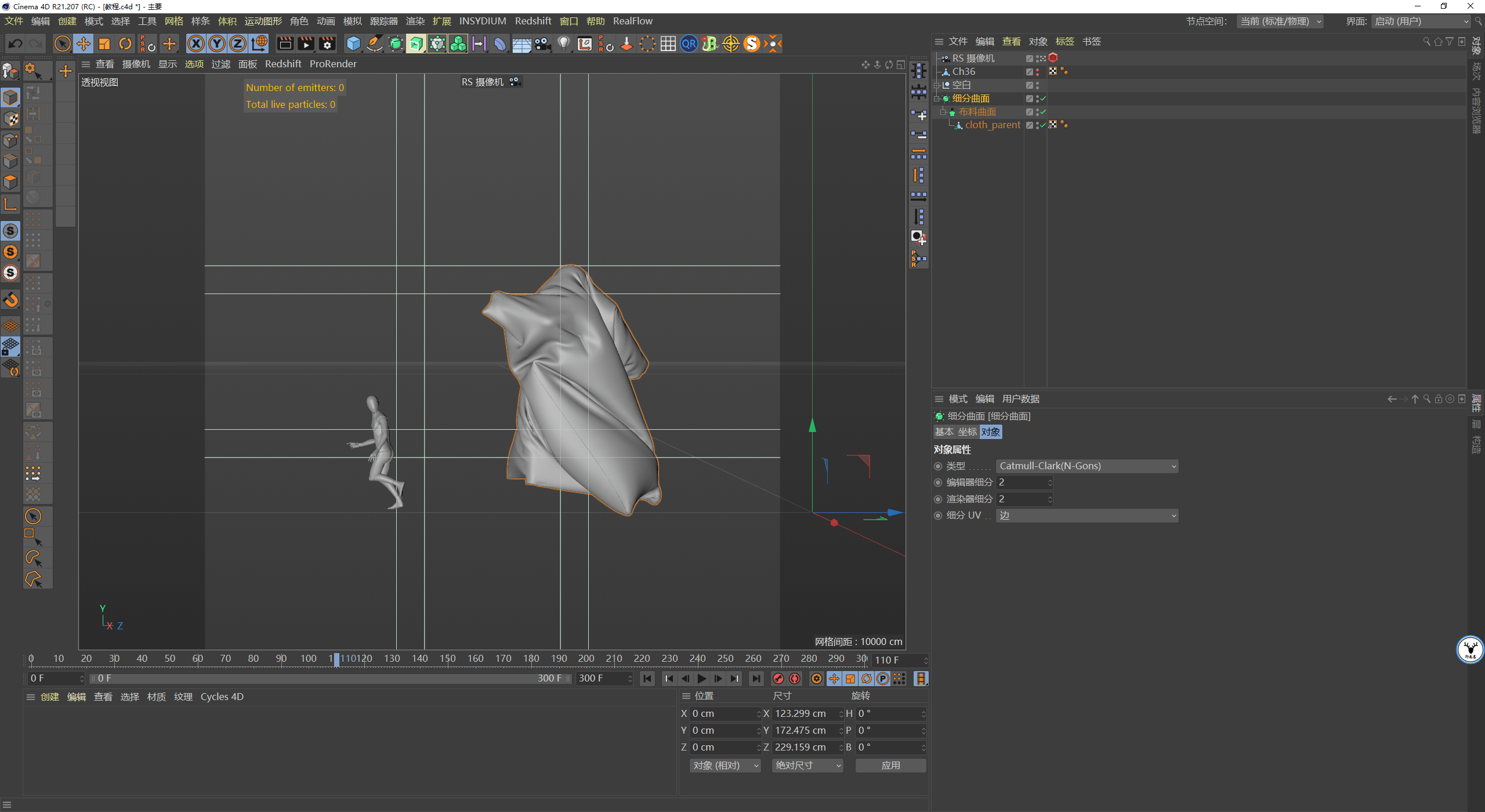Collapse the 细分曲面 tree node

[936, 99]
